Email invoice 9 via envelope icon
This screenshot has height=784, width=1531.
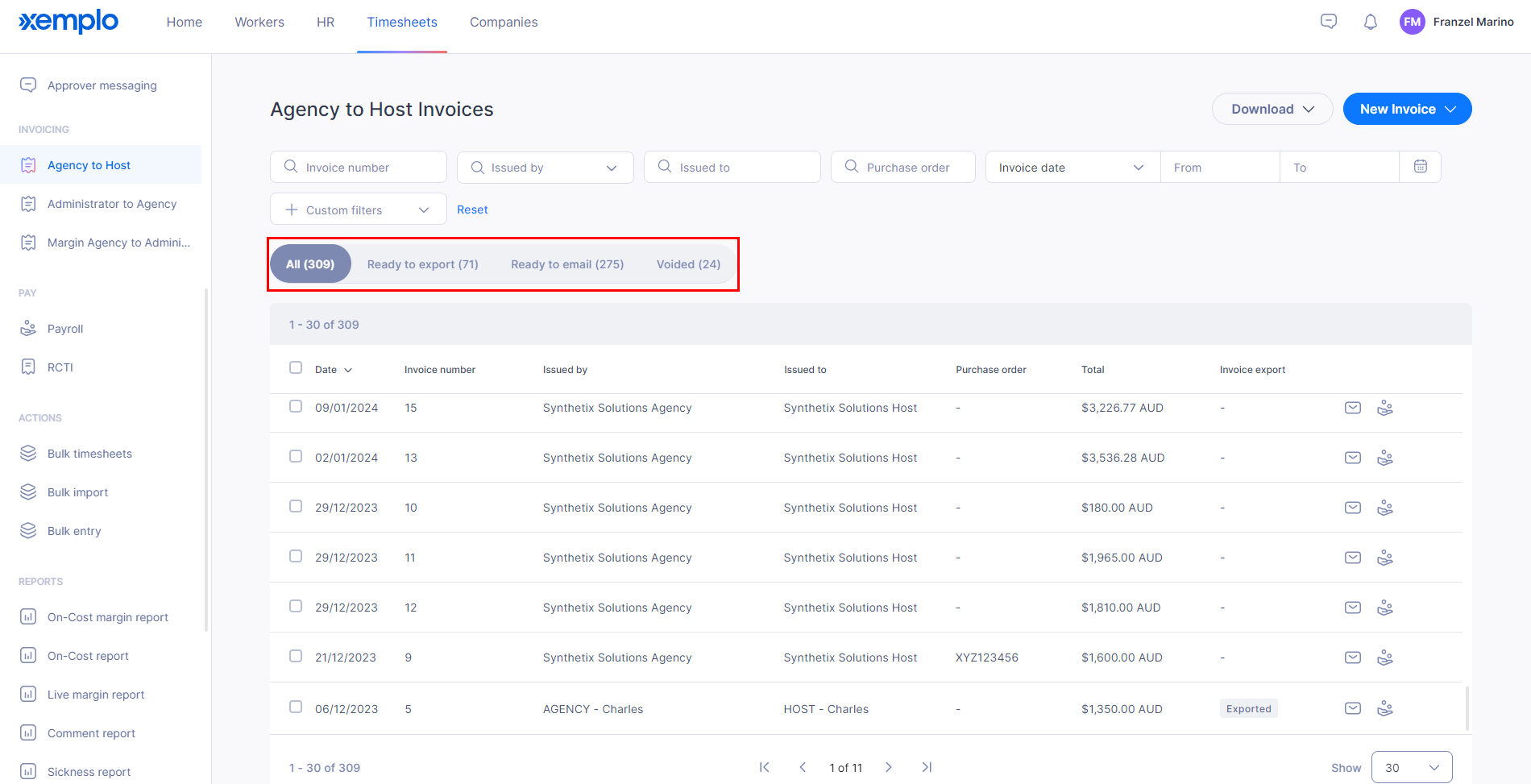pos(1353,657)
